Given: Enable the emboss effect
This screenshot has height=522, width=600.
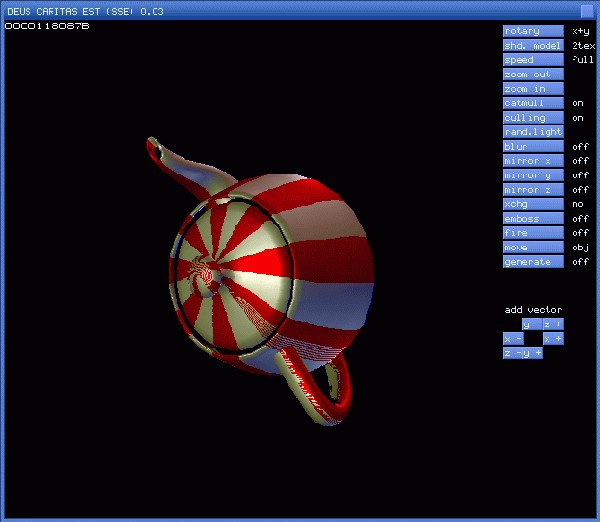Looking at the screenshot, I should point(532,218).
